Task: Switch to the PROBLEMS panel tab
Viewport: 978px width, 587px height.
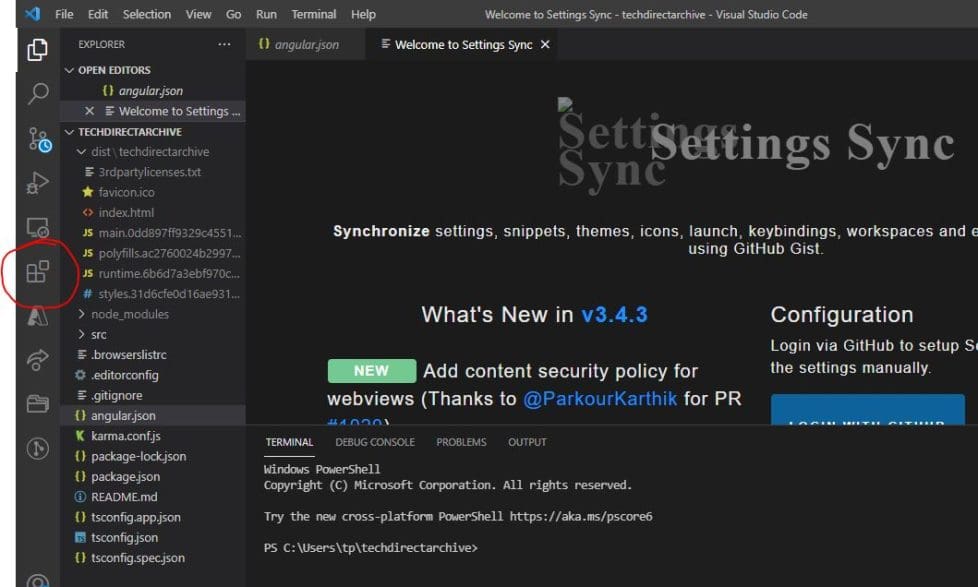Action: pyautogui.click(x=461, y=442)
